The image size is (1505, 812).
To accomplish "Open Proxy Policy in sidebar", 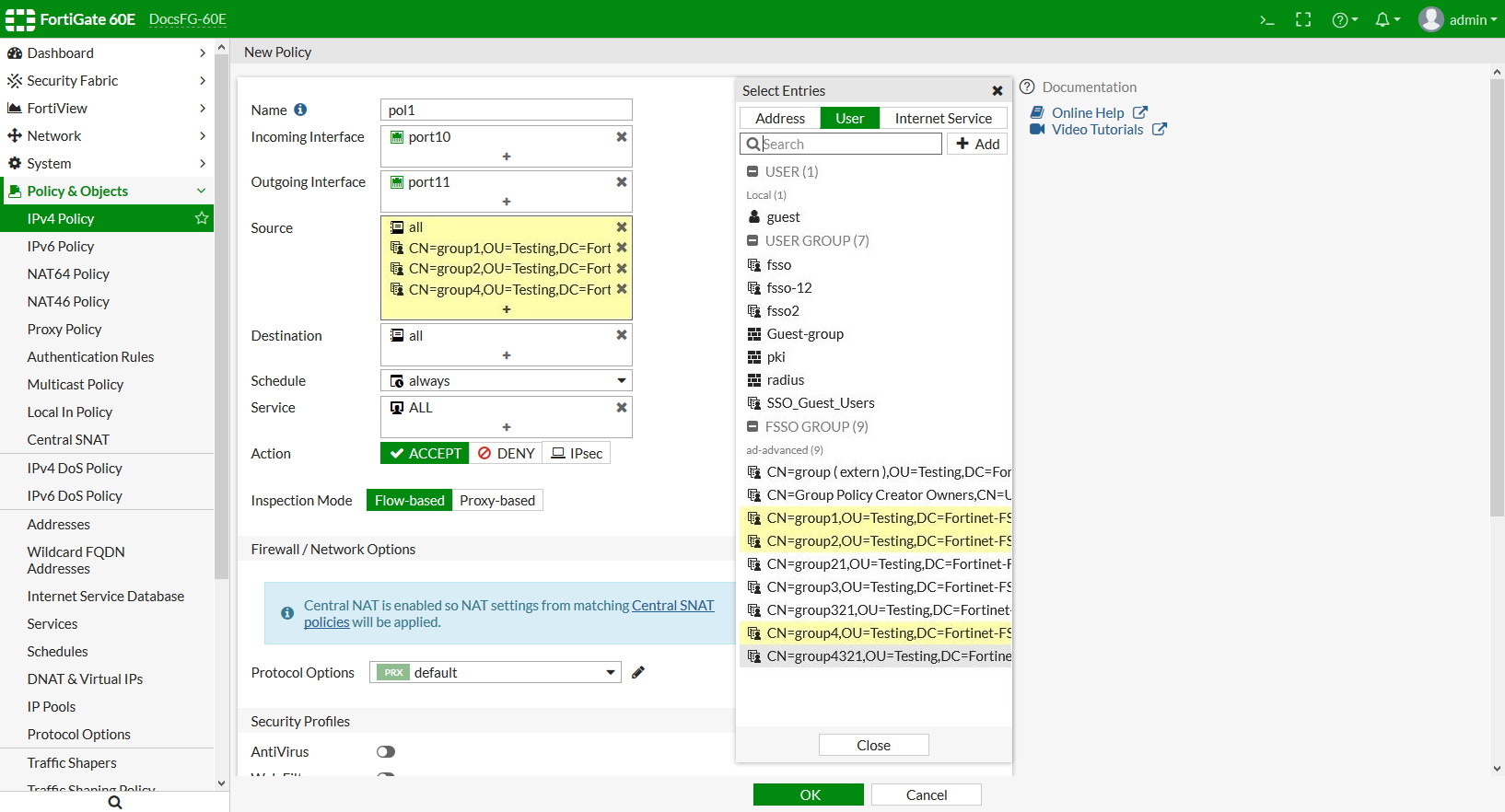I will pyautogui.click(x=64, y=329).
